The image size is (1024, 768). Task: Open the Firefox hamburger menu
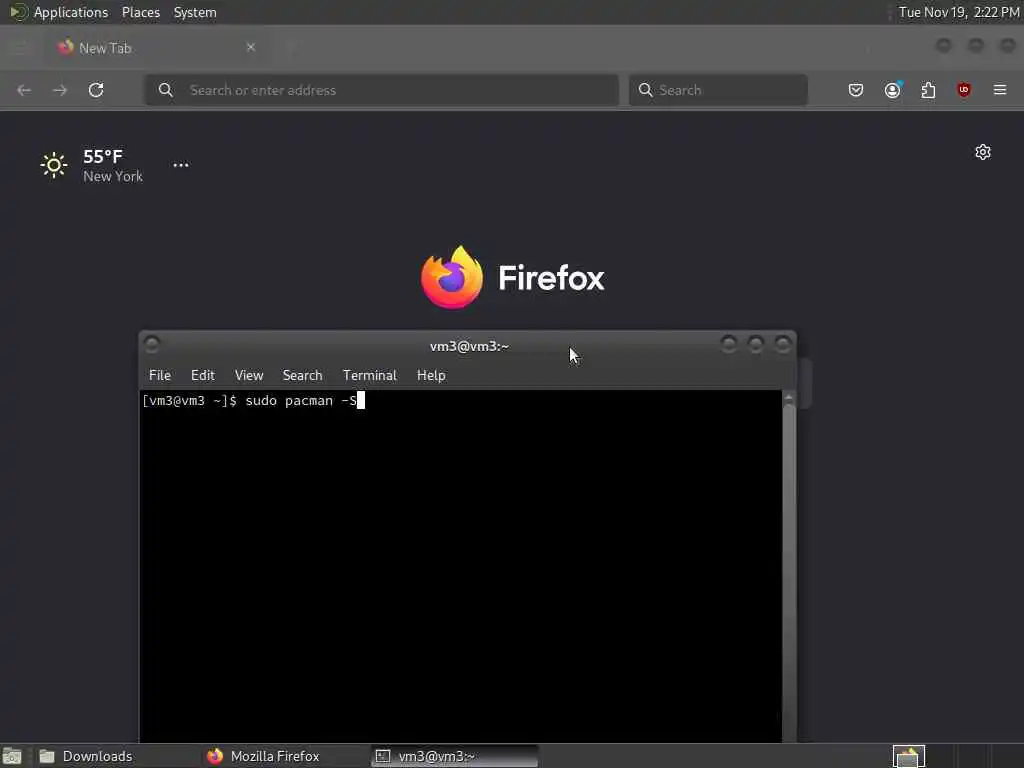coord(1000,90)
